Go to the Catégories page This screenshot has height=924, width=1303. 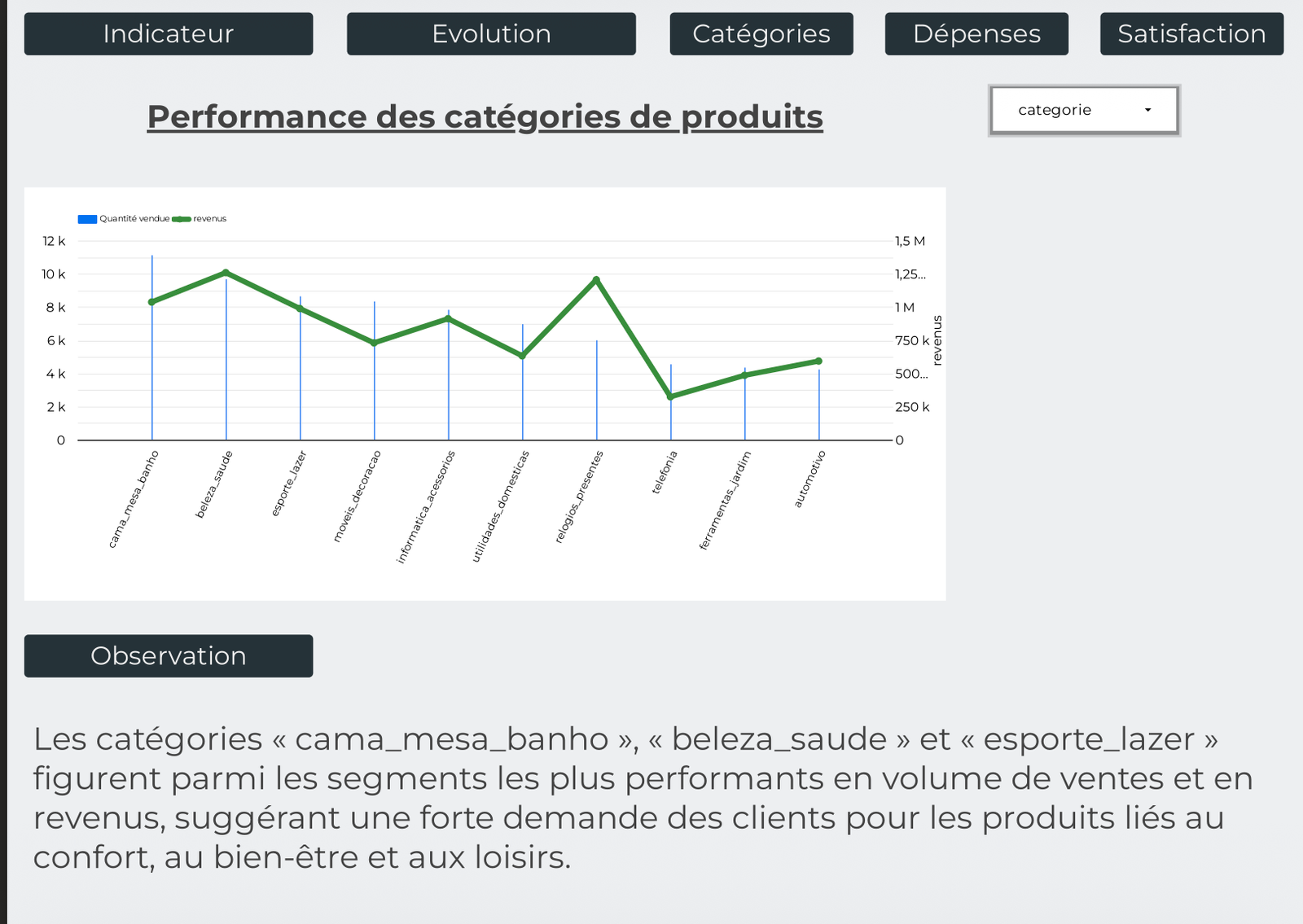click(761, 34)
